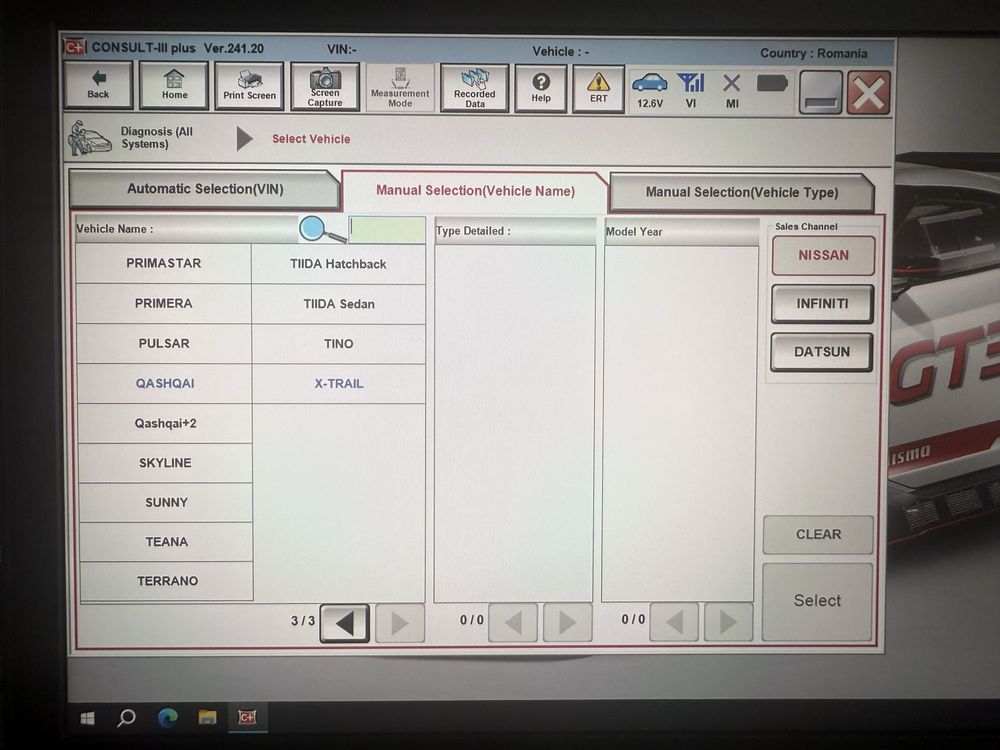This screenshot has width=1000, height=750.
Task: Click the Select button
Action: 817,601
